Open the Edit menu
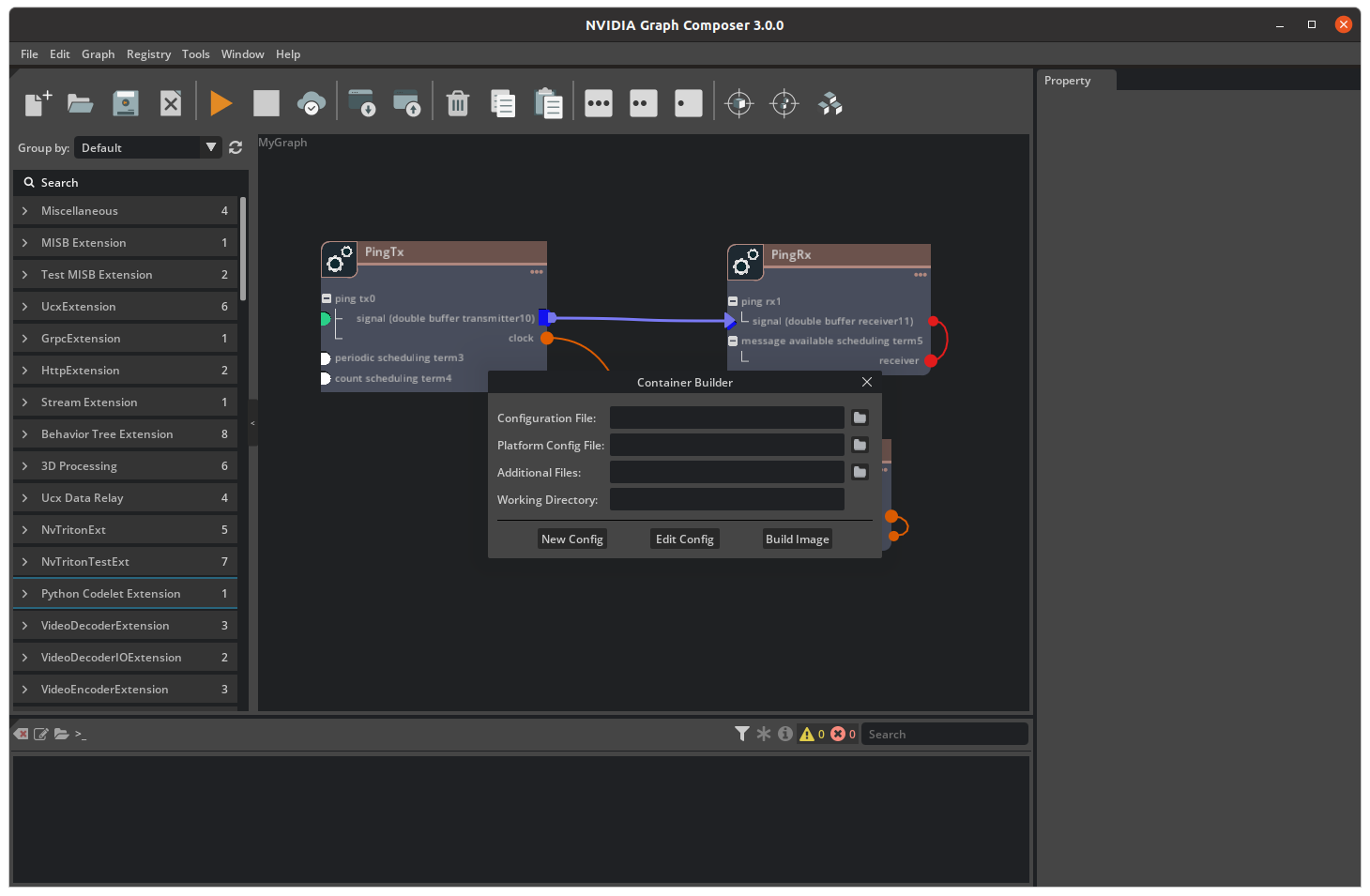 pyautogui.click(x=60, y=54)
